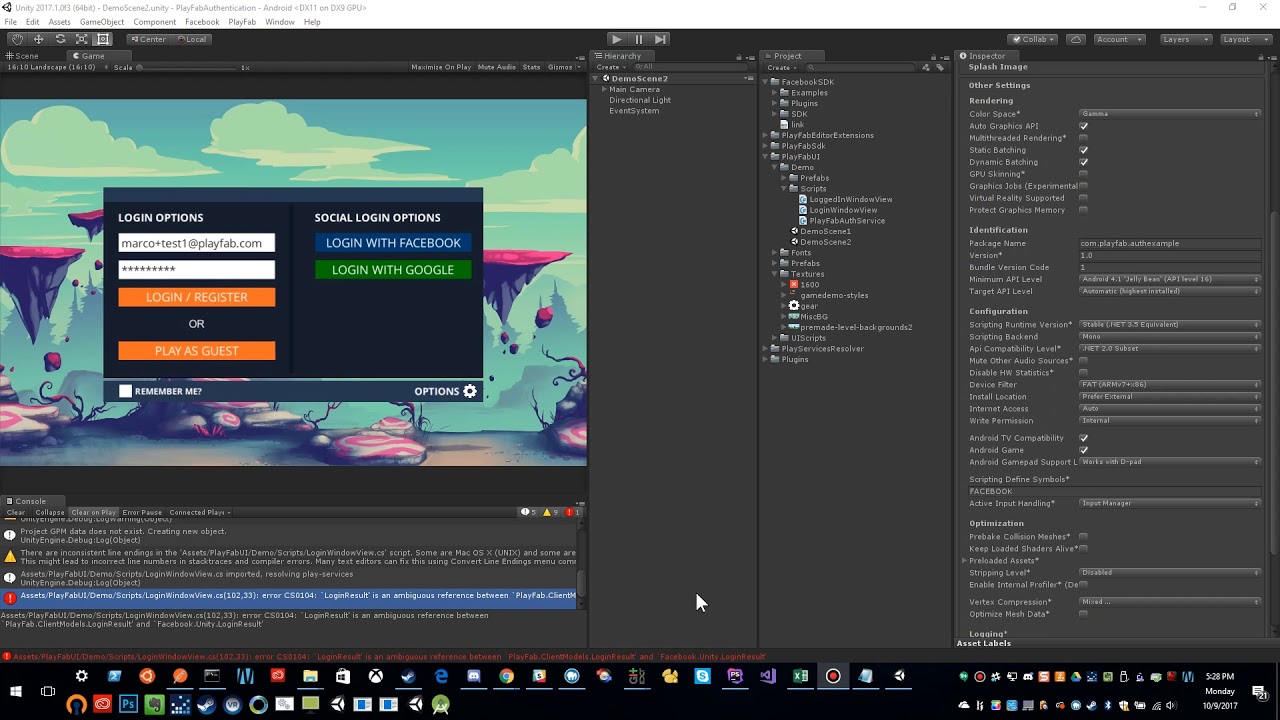Toggle the info message count filter in Console
This screenshot has width=1280, height=720.
click(x=529, y=512)
